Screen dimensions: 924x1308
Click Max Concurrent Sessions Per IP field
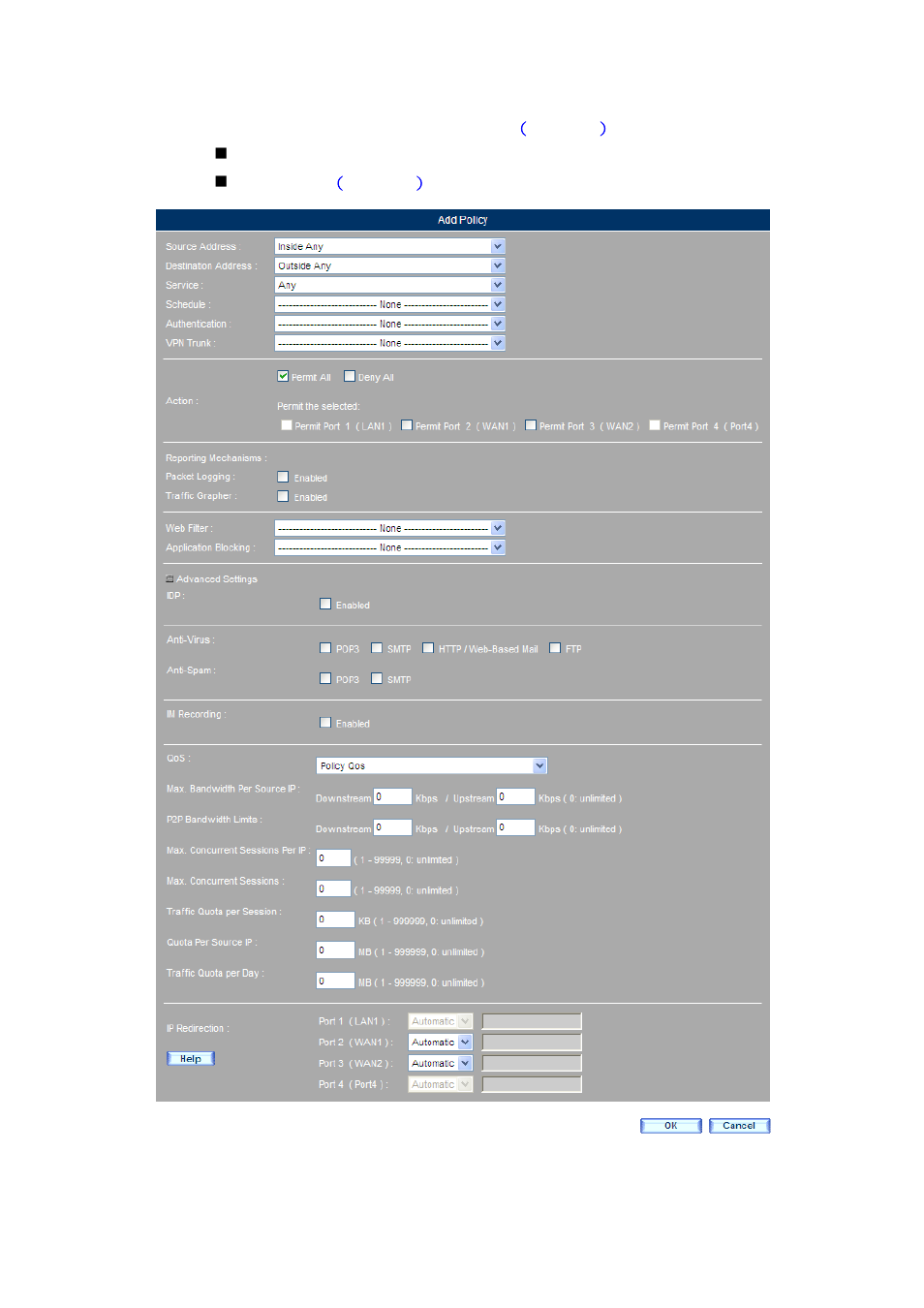333,858
